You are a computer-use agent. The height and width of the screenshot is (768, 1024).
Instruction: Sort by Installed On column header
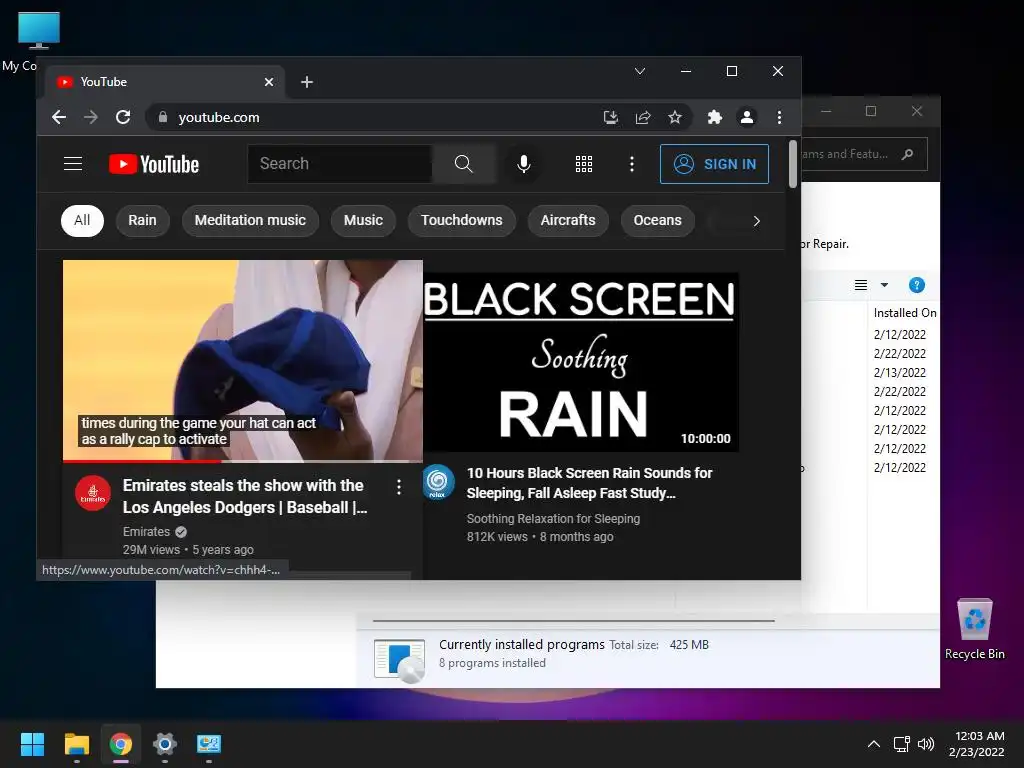(x=904, y=313)
